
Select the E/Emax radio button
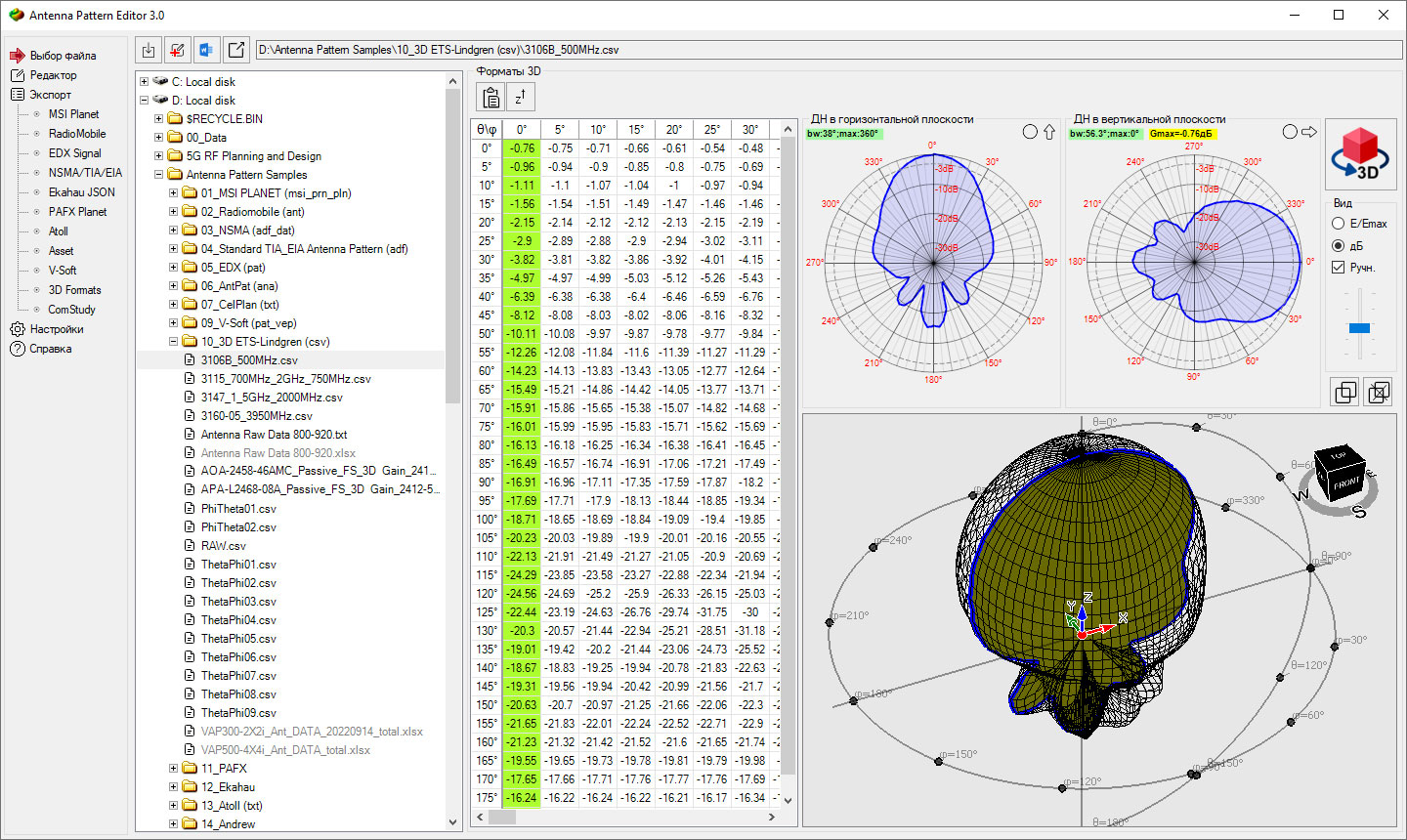click(x=1339, y=224)
